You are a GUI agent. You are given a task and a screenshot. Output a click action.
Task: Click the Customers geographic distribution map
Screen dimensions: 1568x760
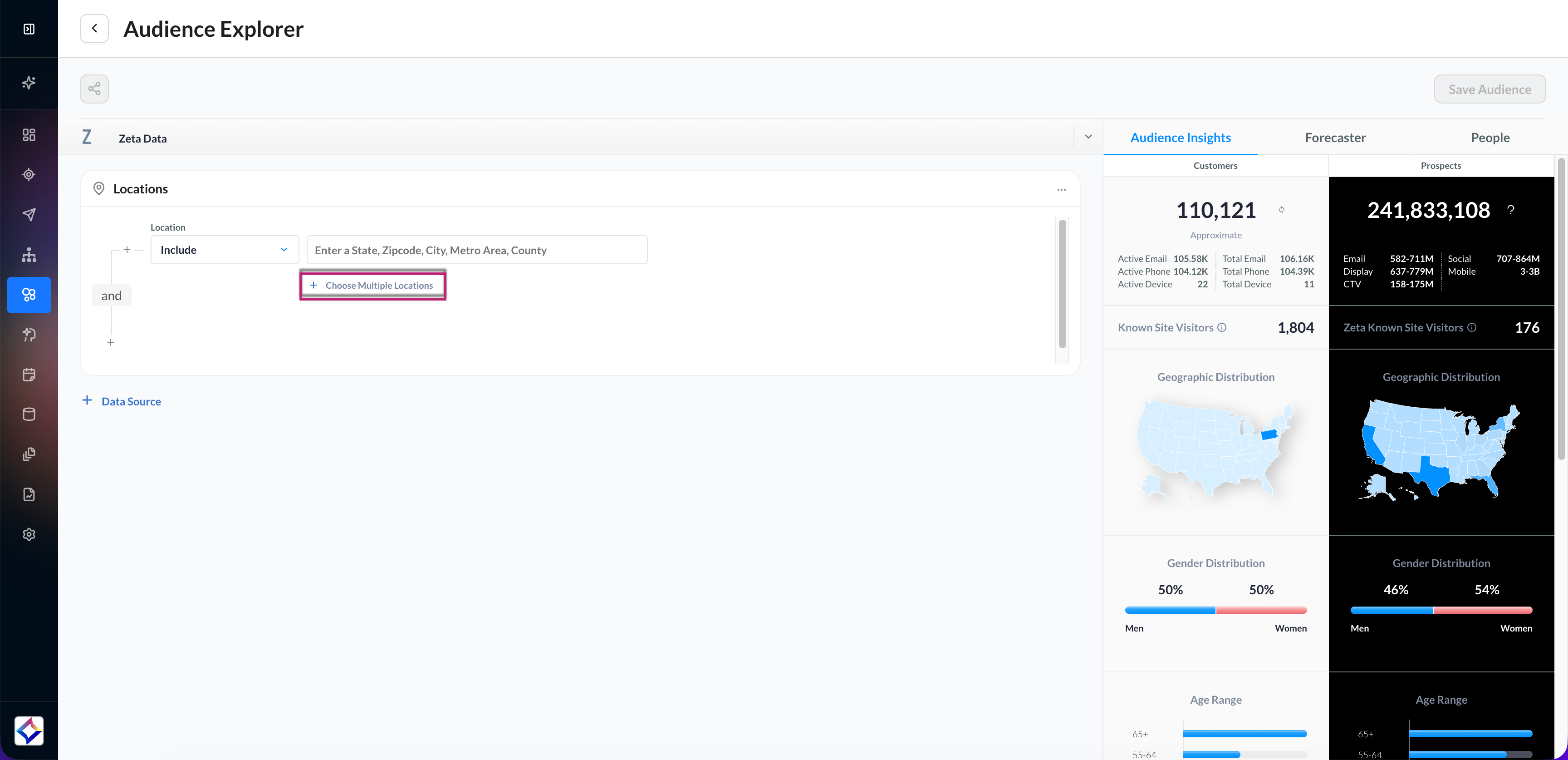1215,451
